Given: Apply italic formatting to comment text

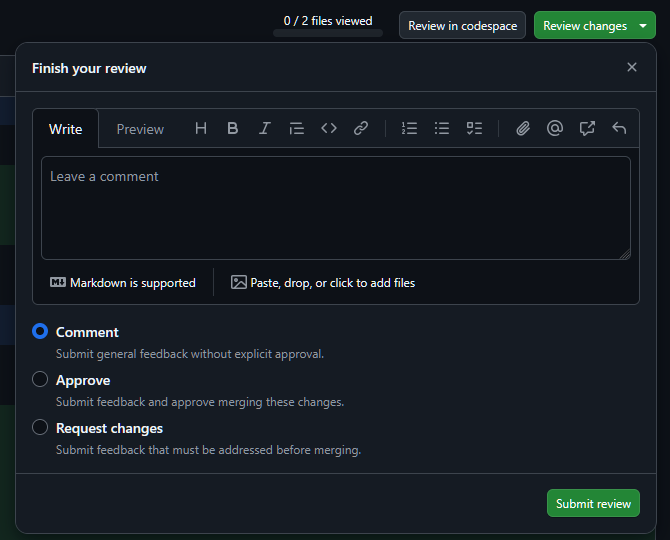Looking at the screenshot, I should coord(265,128).
